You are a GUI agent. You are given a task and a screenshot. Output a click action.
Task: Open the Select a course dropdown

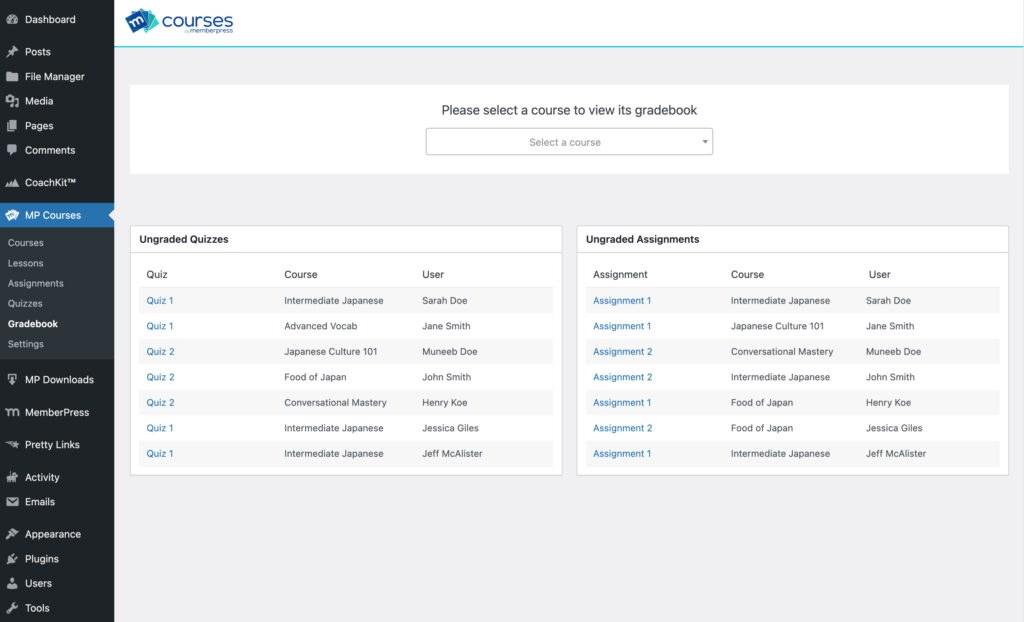pos(565,142)
